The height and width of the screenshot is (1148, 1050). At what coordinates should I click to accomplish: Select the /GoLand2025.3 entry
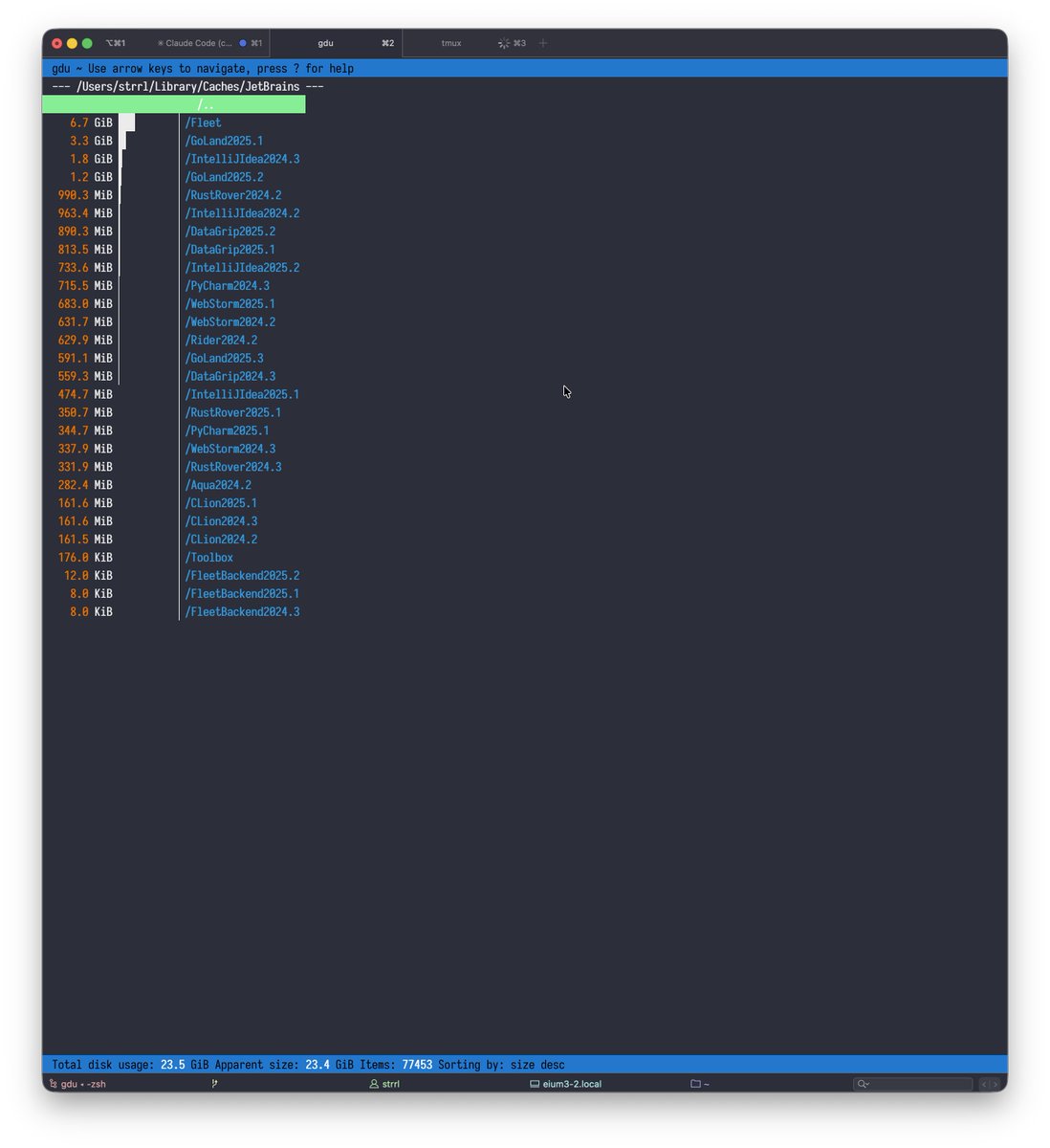tap(224, 359)
